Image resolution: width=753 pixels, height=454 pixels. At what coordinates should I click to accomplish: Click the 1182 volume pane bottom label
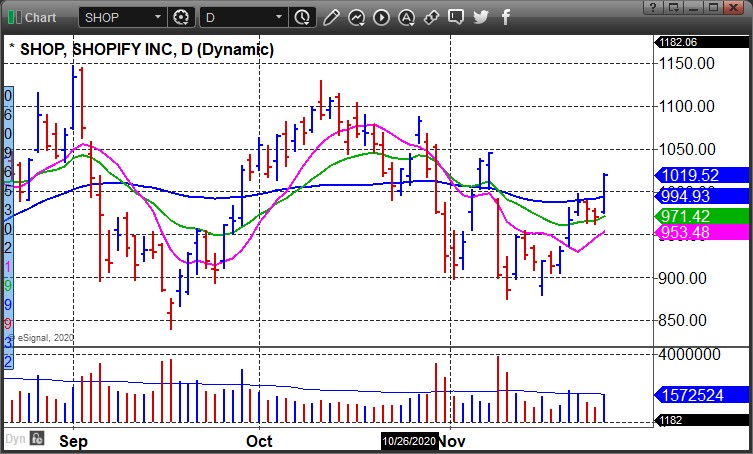click(x=702, y=420)
